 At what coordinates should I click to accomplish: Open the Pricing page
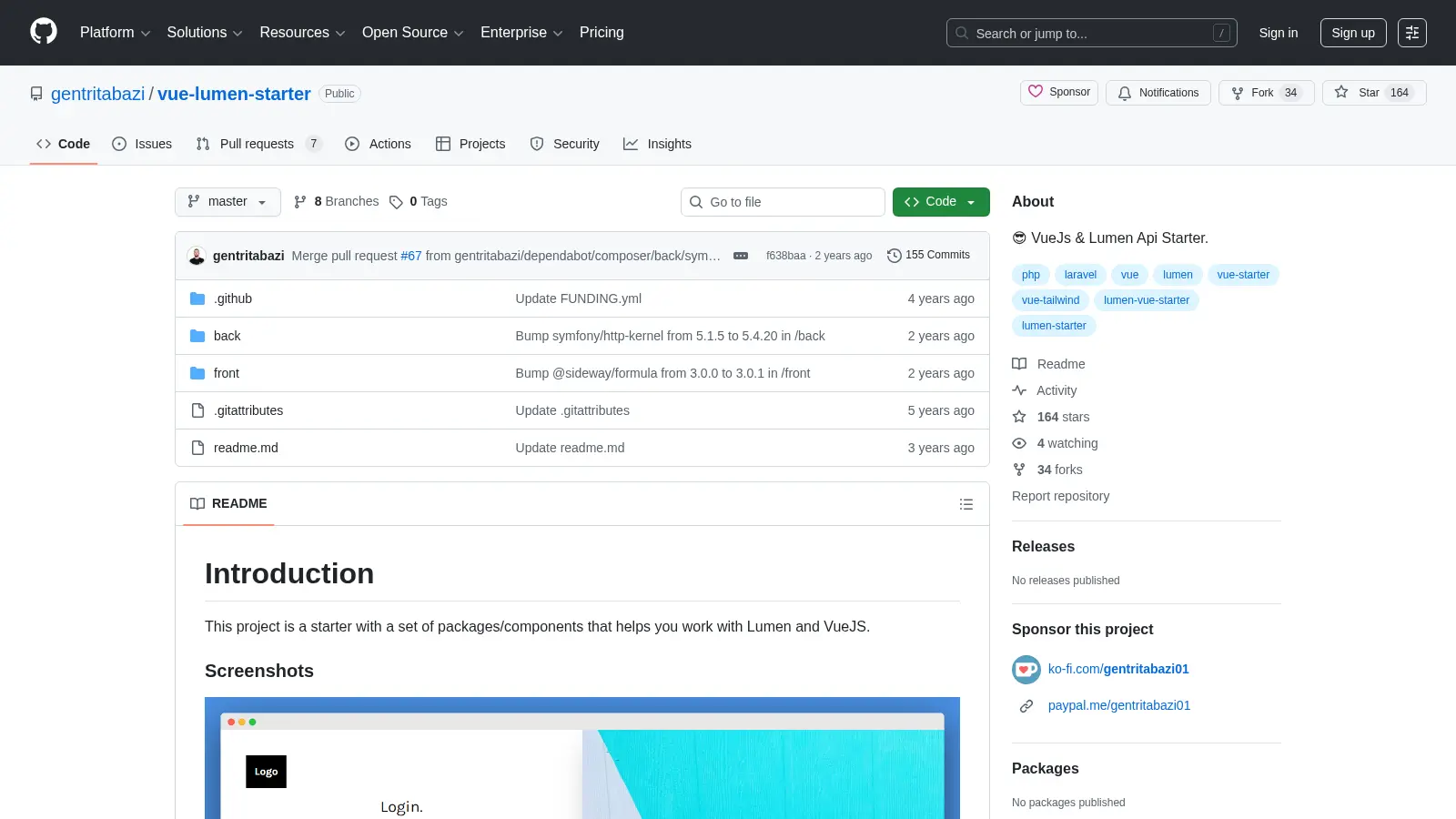[x=602, y=33]
